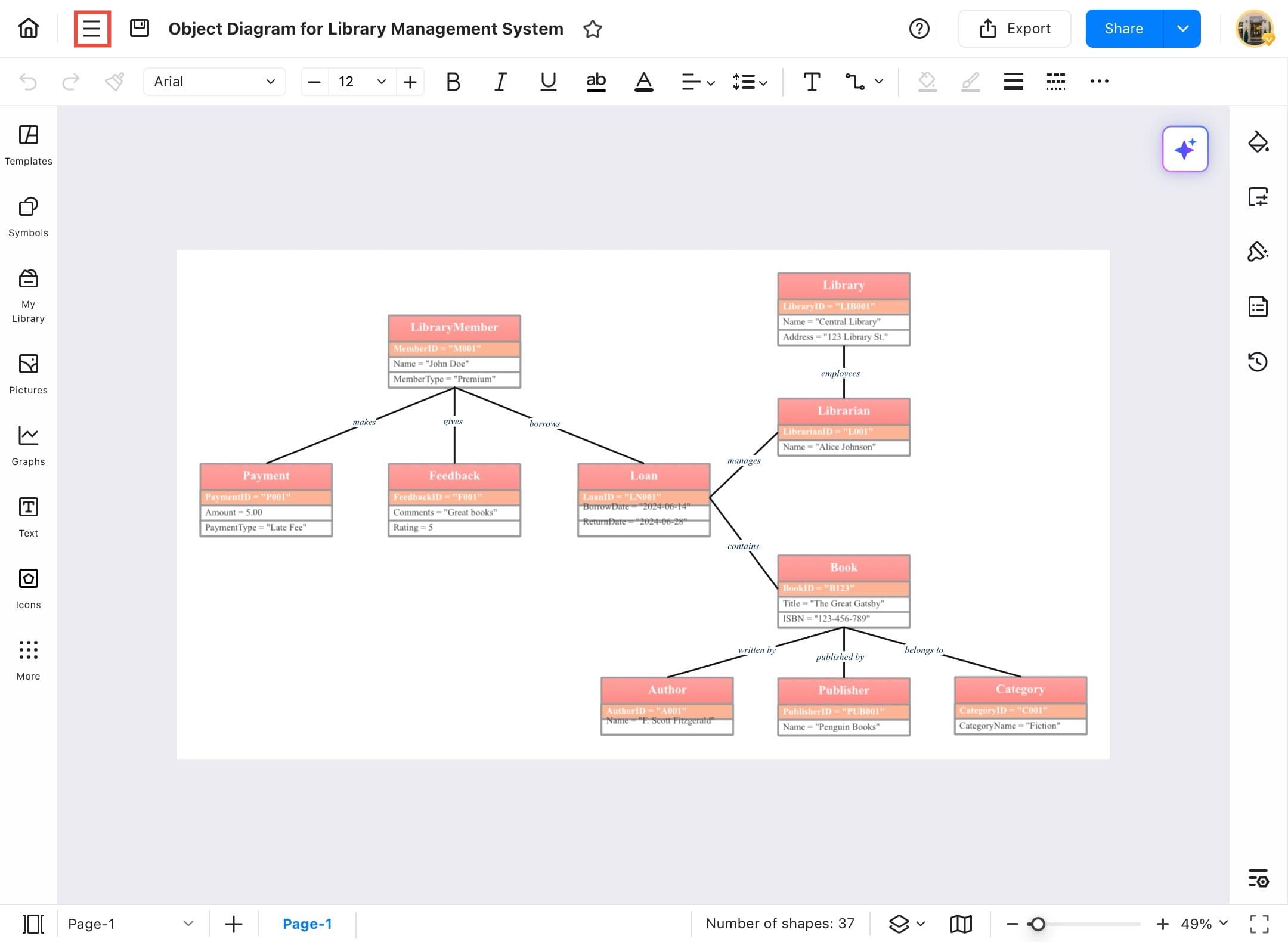1288x942 pixels.
Task: Expand the Share button arrow menu
Action: [1182, 29]
